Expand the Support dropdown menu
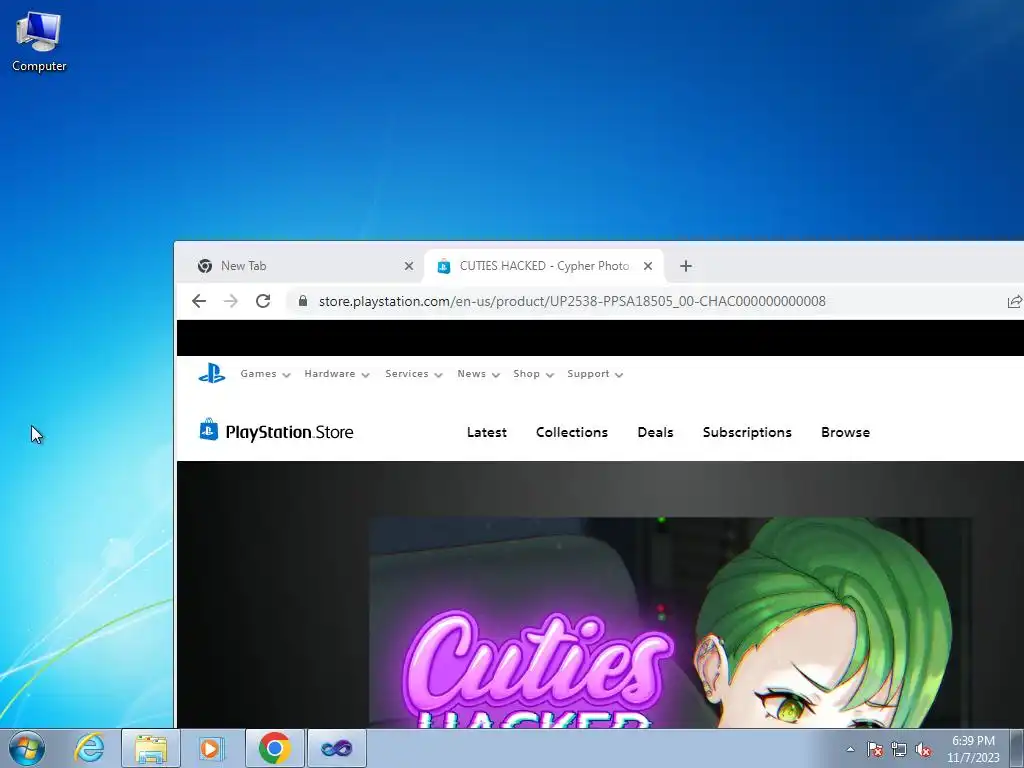 (x=595, y=374)
